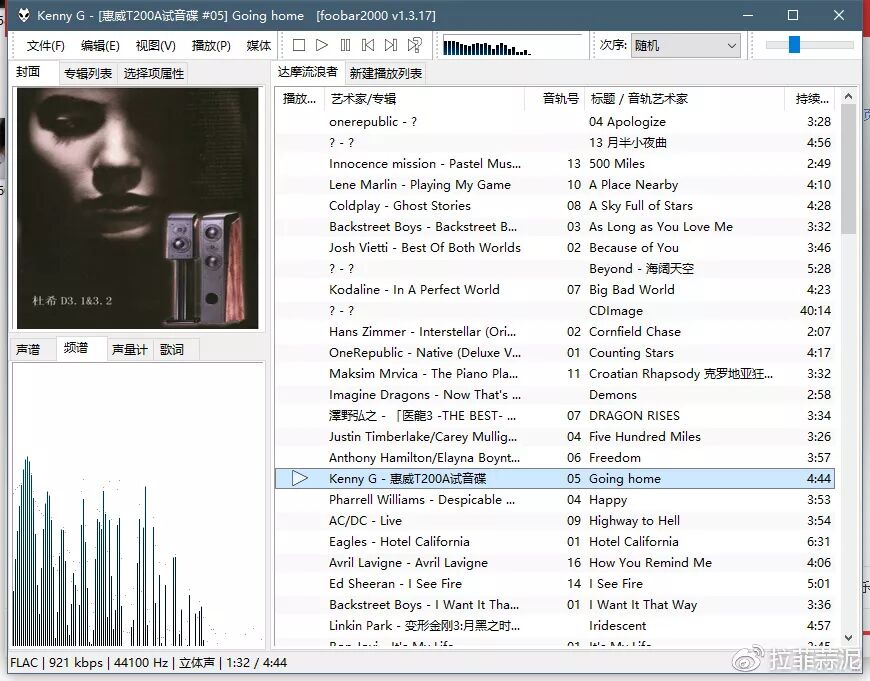Select the track Cornfield Chase
The height and width of the screenshot is (681, 870).
pyautogui.click(x=555, y=332)
